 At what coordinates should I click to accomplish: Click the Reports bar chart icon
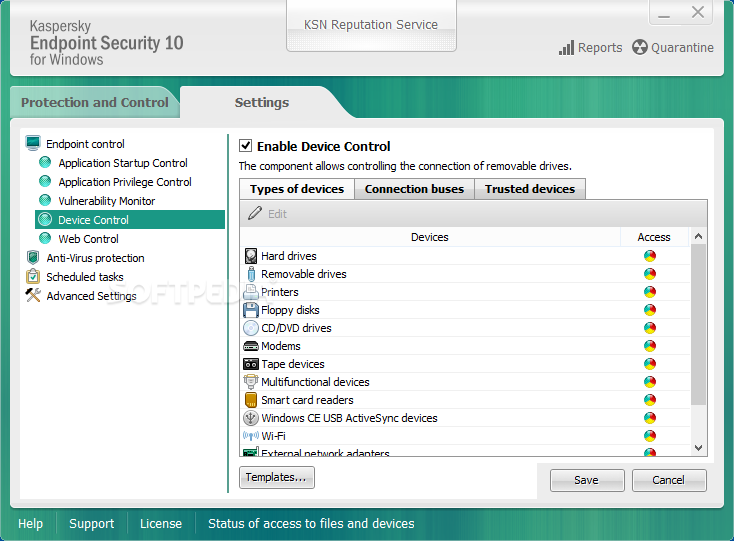(566, 48)
